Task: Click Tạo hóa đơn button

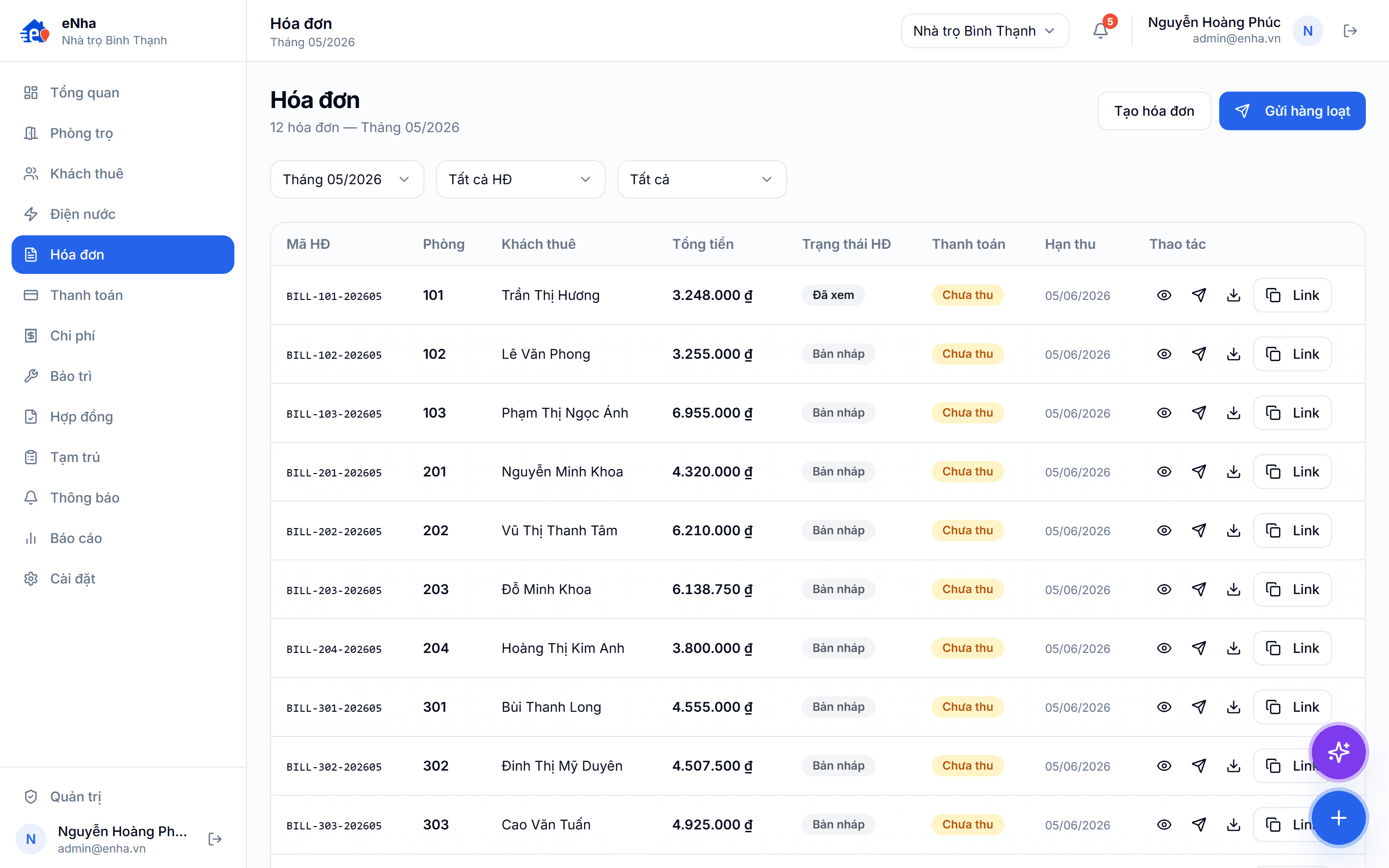Action: click(x=1154, y=111)
